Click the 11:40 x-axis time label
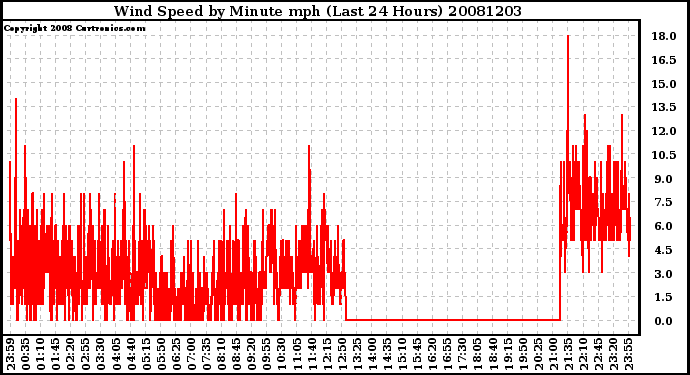 [312, 354]
